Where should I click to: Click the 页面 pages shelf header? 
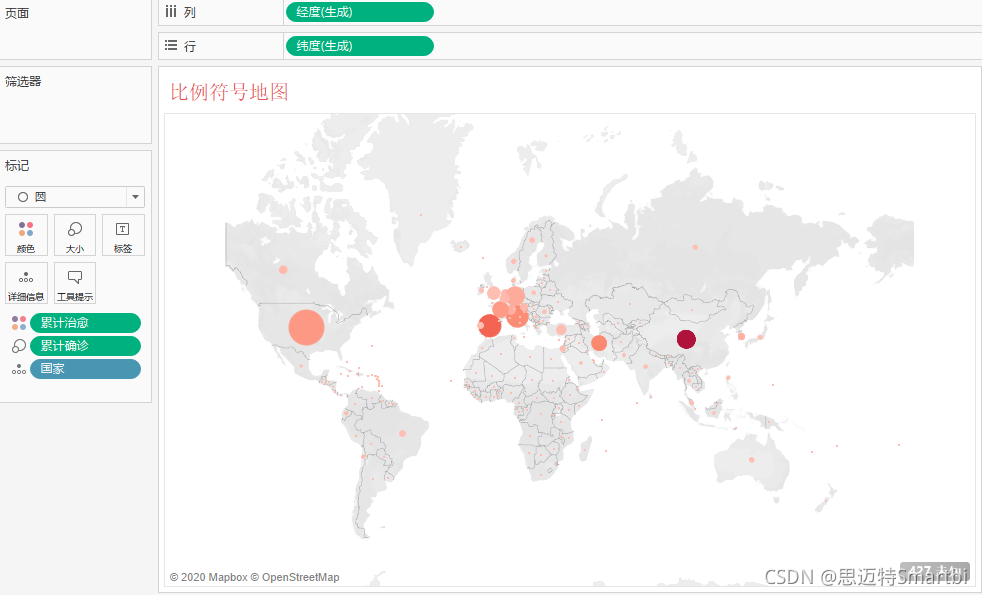pos(17,13)
